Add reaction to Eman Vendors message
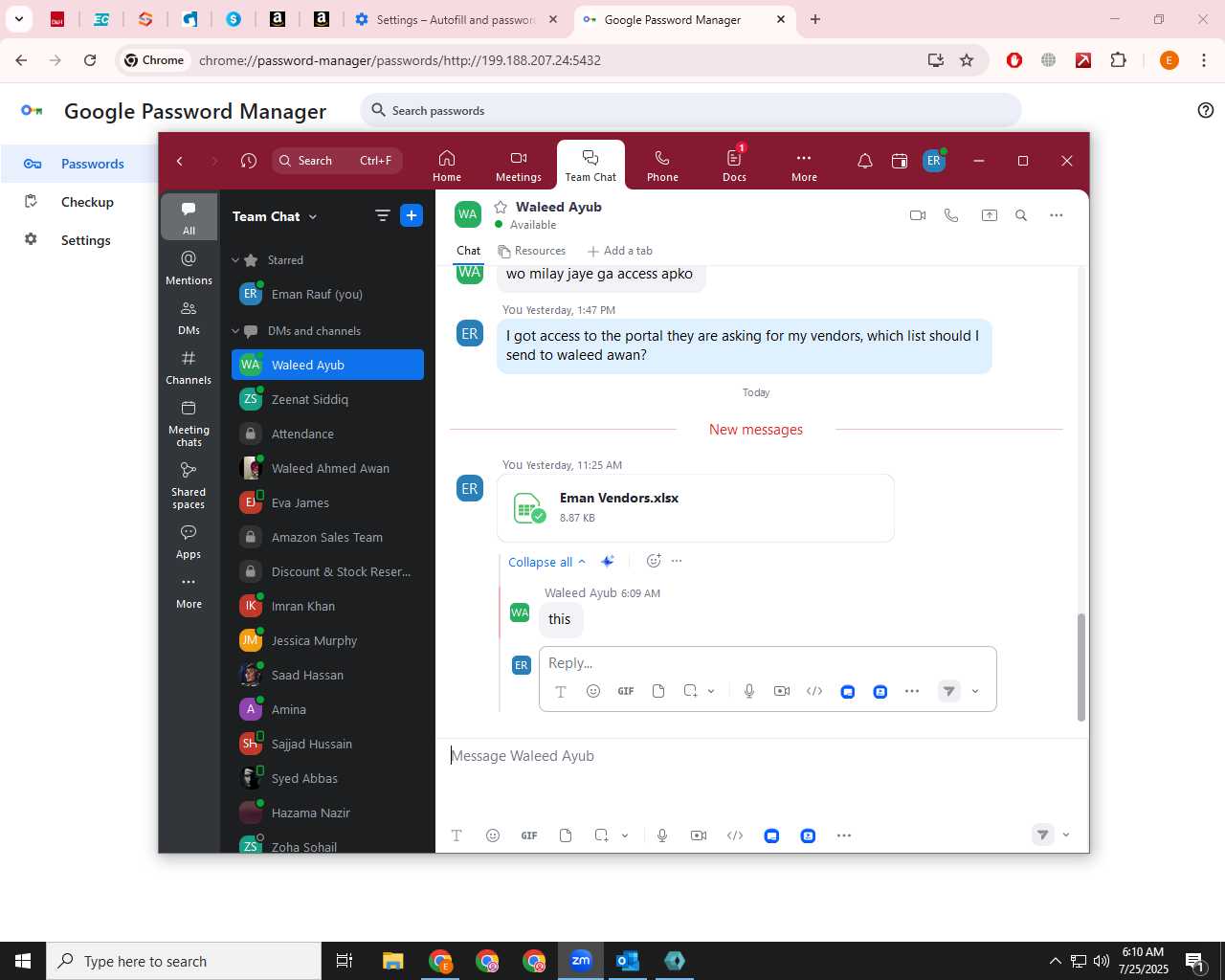The width and height of the screenshot is (1225, 980). click(654, 561)
